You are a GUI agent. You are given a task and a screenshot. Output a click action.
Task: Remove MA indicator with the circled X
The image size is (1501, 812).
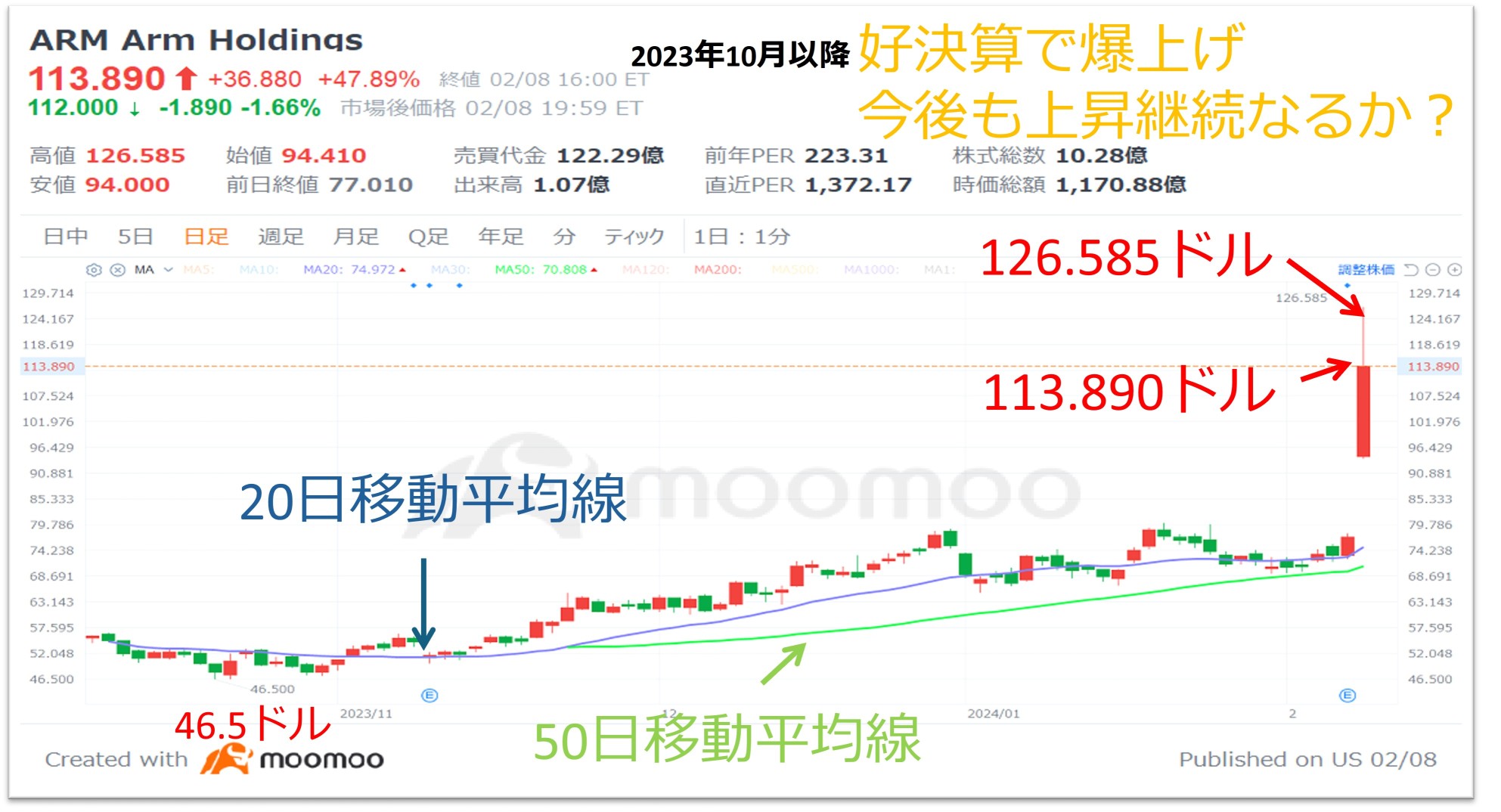pos(118,270)
